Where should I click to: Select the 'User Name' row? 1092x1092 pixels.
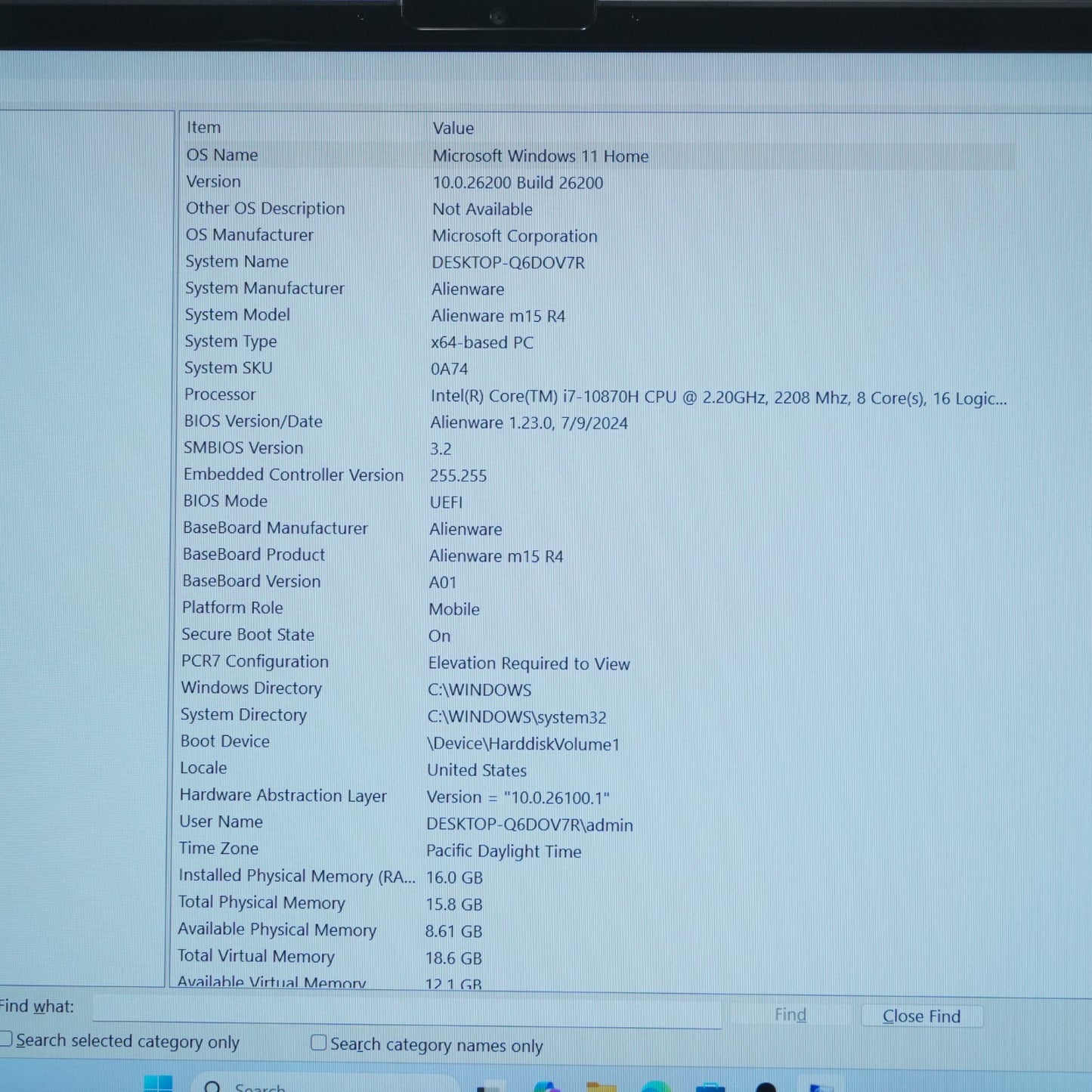221,821
